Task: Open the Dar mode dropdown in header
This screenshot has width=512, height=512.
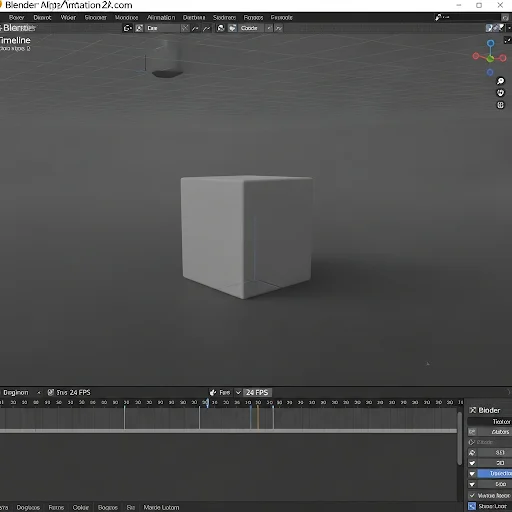Action: (162, 28)
